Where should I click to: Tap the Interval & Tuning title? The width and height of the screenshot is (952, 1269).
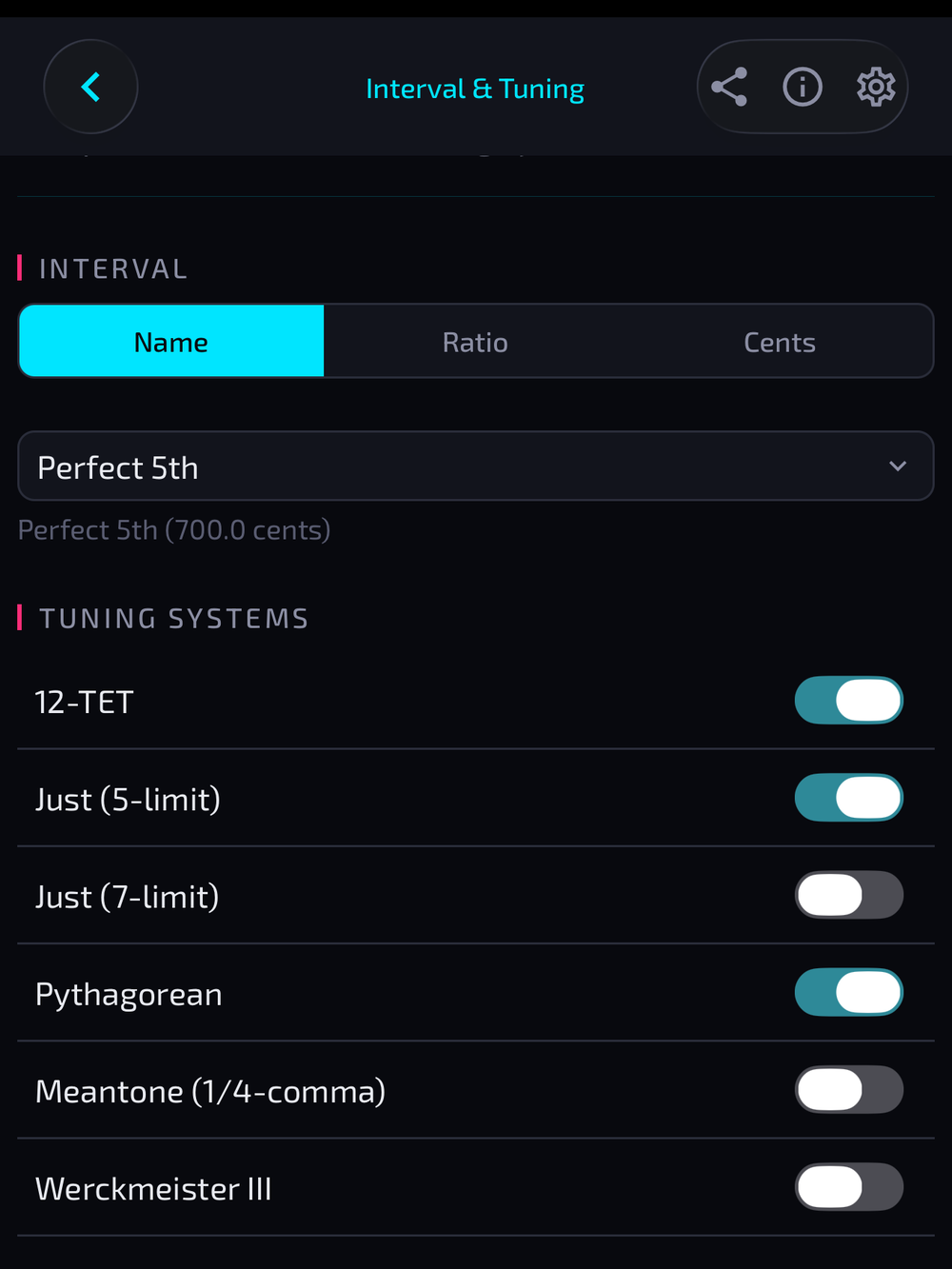475,88
